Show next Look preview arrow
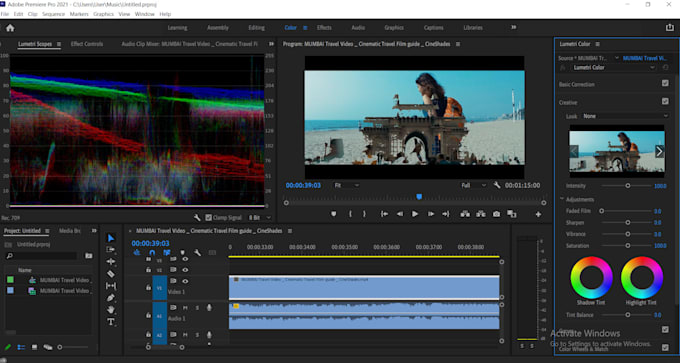The height and width of the screenshot is (363, 680). (x=659, y=151)
